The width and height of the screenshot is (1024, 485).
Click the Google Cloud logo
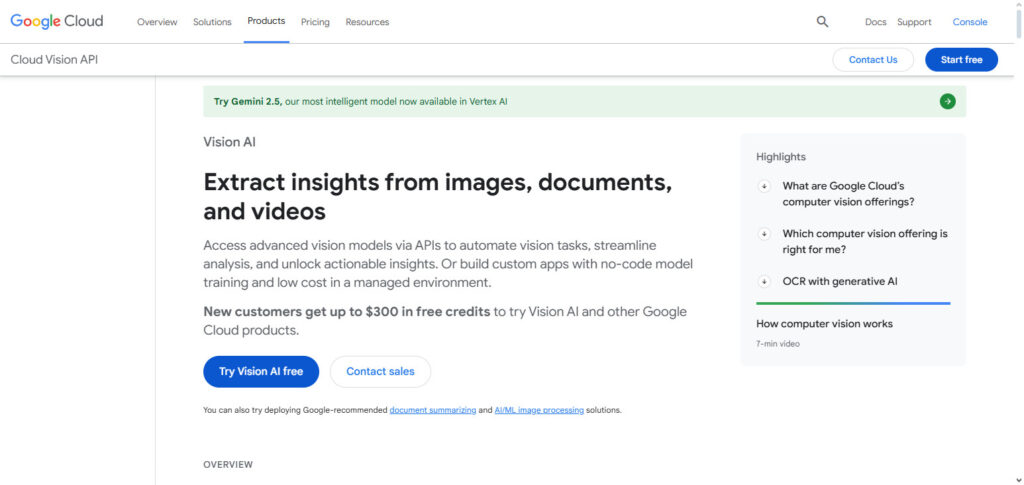tap(57, 22)
